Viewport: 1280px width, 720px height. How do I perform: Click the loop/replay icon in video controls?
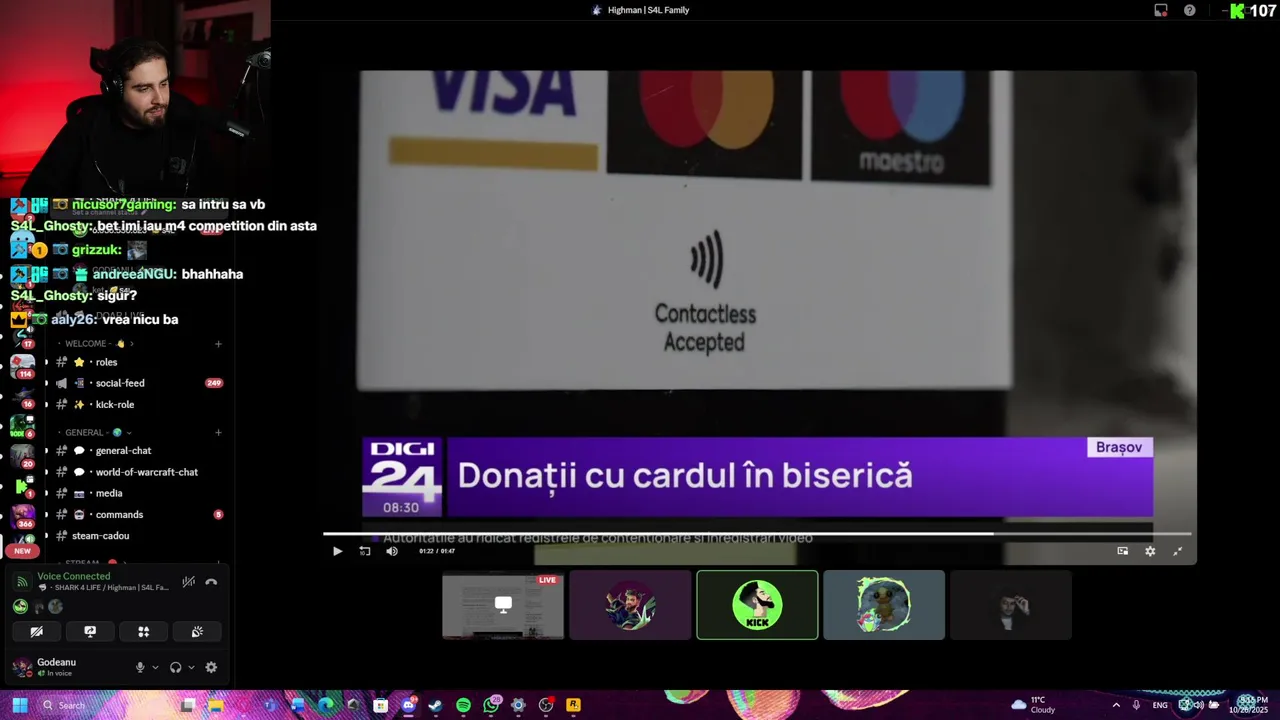click(x=365, y=551)
